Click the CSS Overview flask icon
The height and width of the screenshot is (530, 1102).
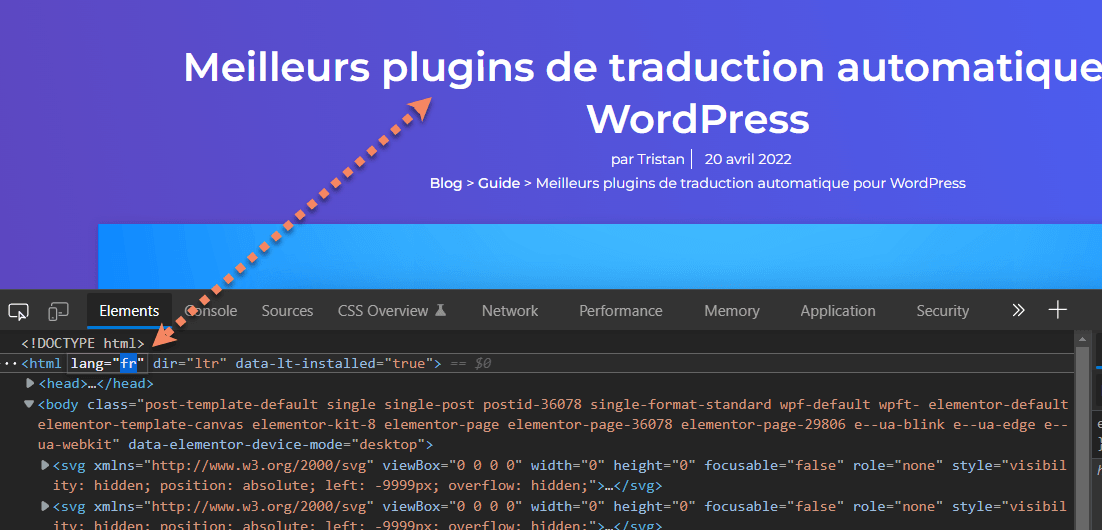(x=441, y=310)
